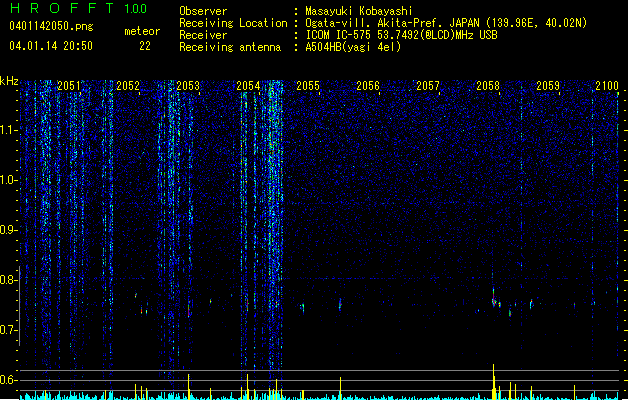Select the Receiving Location field label

(233, 23)
